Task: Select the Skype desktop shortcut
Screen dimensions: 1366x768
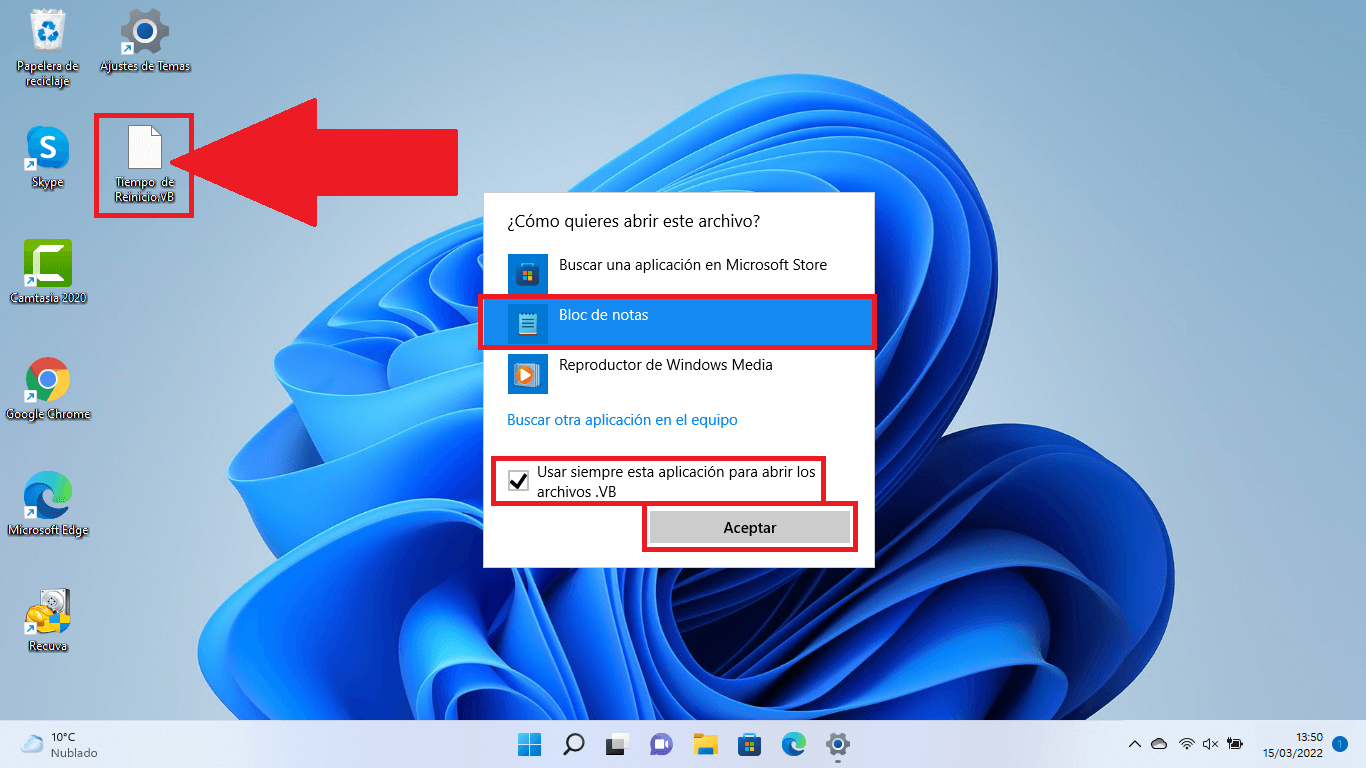Action: point(47,158)
